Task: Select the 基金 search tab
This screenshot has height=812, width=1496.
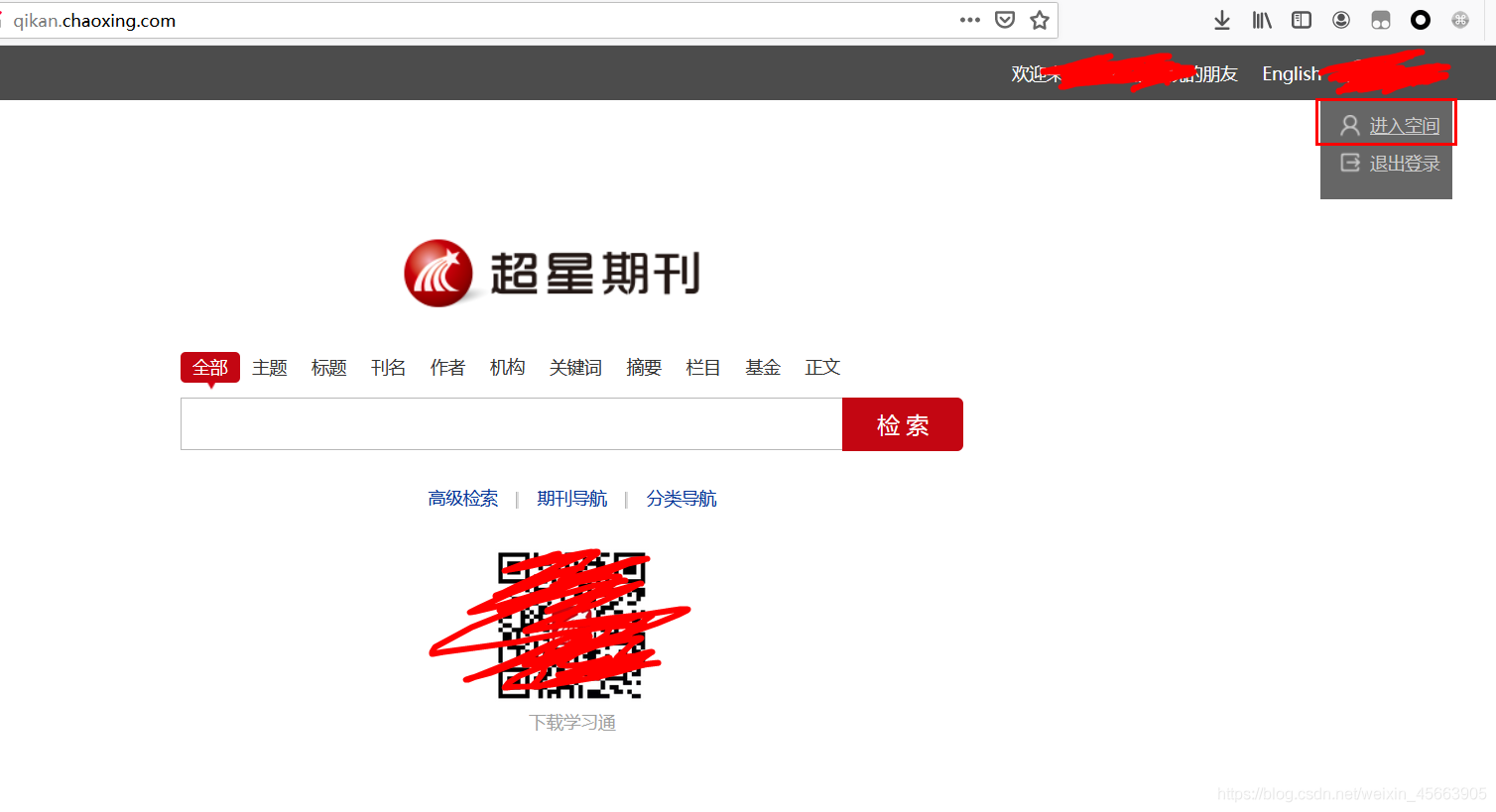Action: pos(764,368)
